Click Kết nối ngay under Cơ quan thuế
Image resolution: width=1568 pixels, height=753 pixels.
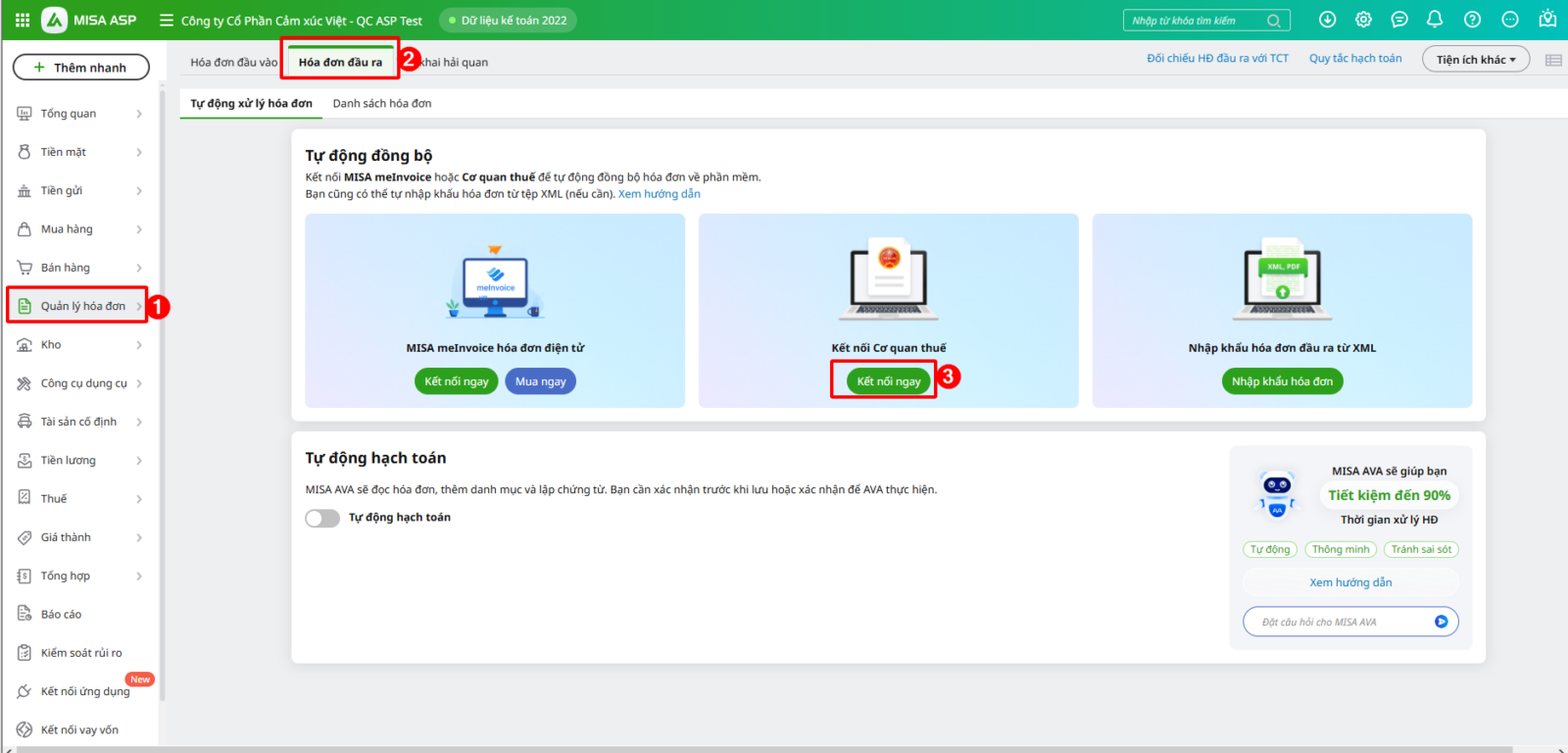[x=888, y=381]
